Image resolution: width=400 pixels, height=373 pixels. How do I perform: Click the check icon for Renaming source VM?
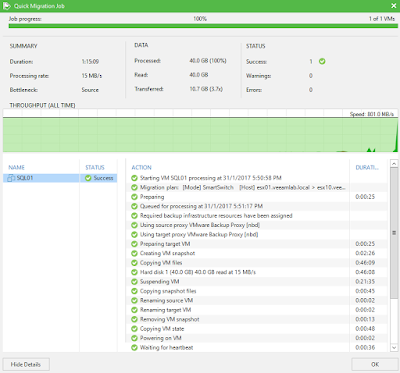[134, 300]
